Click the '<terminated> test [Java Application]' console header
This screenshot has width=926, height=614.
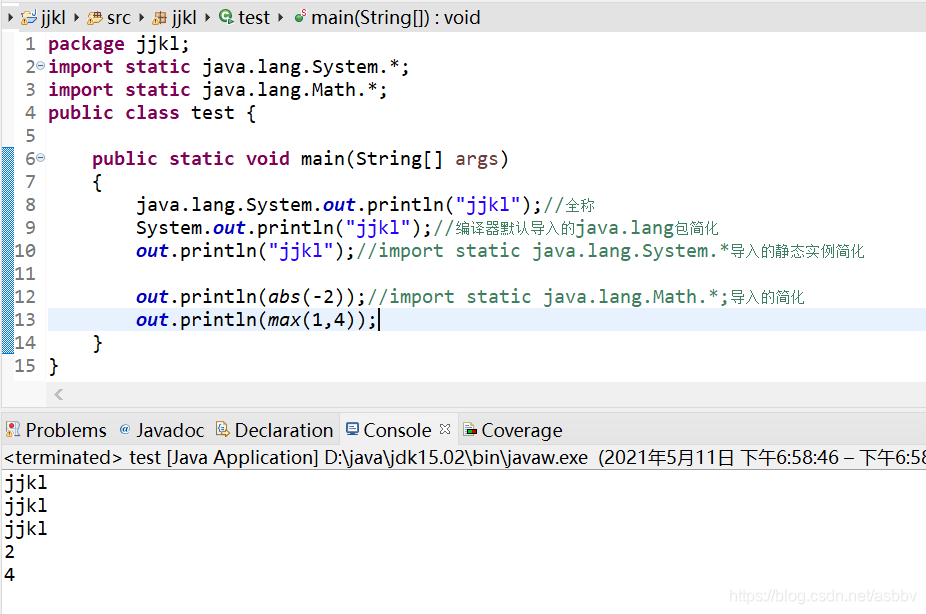point(161,458)
